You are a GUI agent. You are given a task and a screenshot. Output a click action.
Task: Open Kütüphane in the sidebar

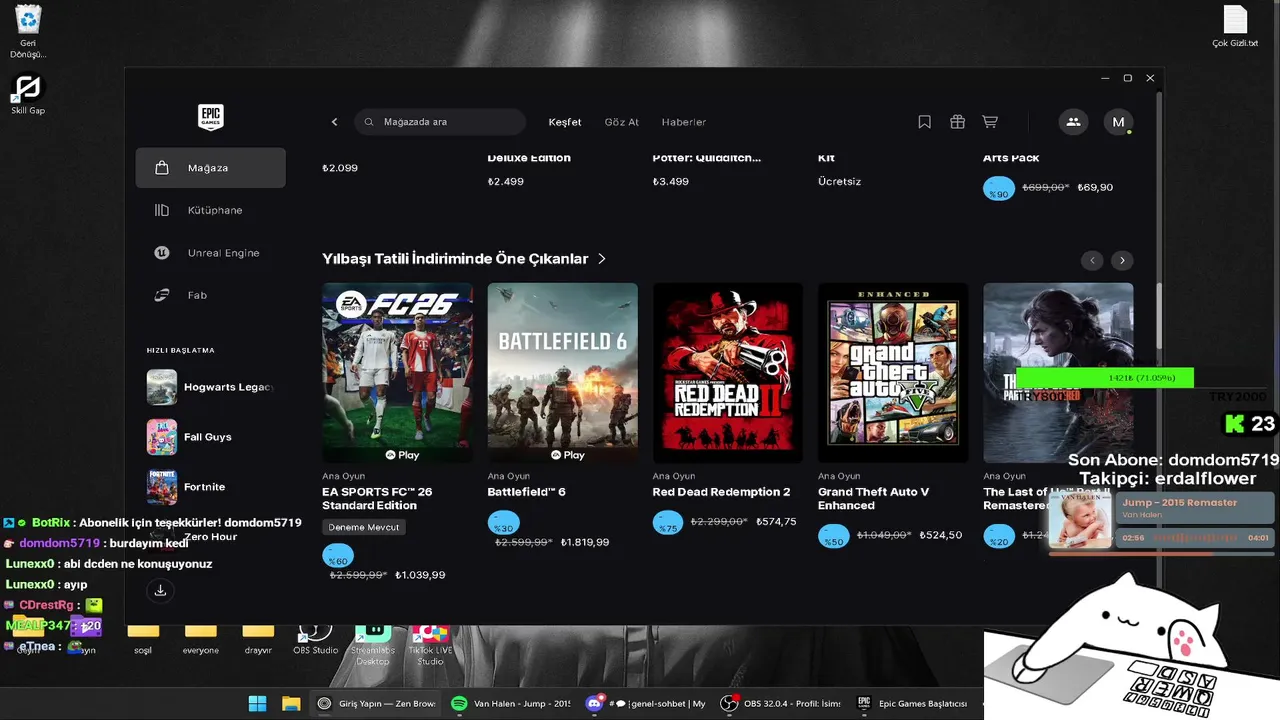tap(211, 210)
